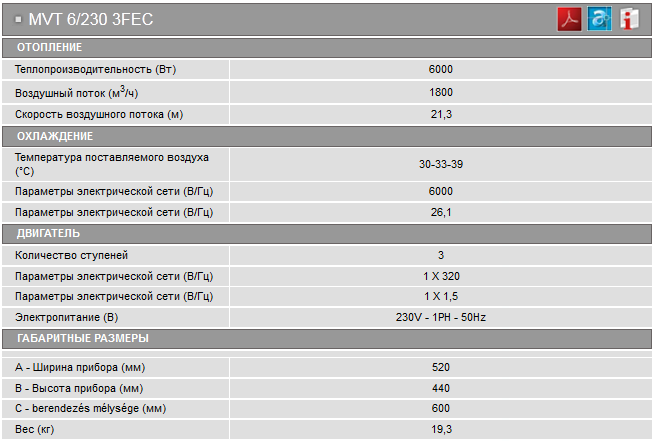This screenshot has height=442, width=654.
Task: Open the red Adobe PDF datasheet icon
Action: coord(569,19)
